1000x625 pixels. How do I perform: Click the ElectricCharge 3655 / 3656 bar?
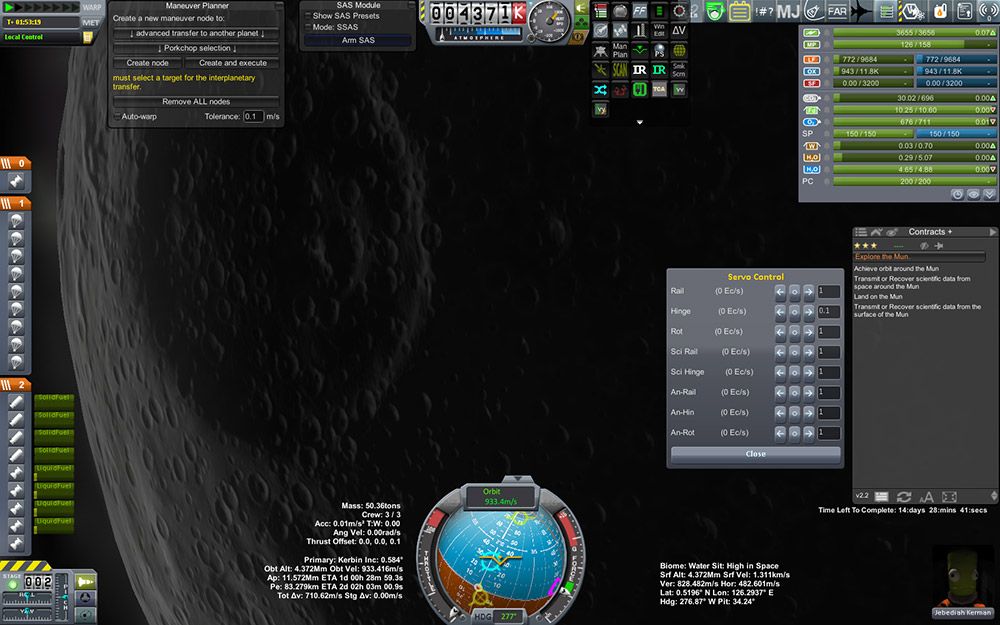pos(915,33)
